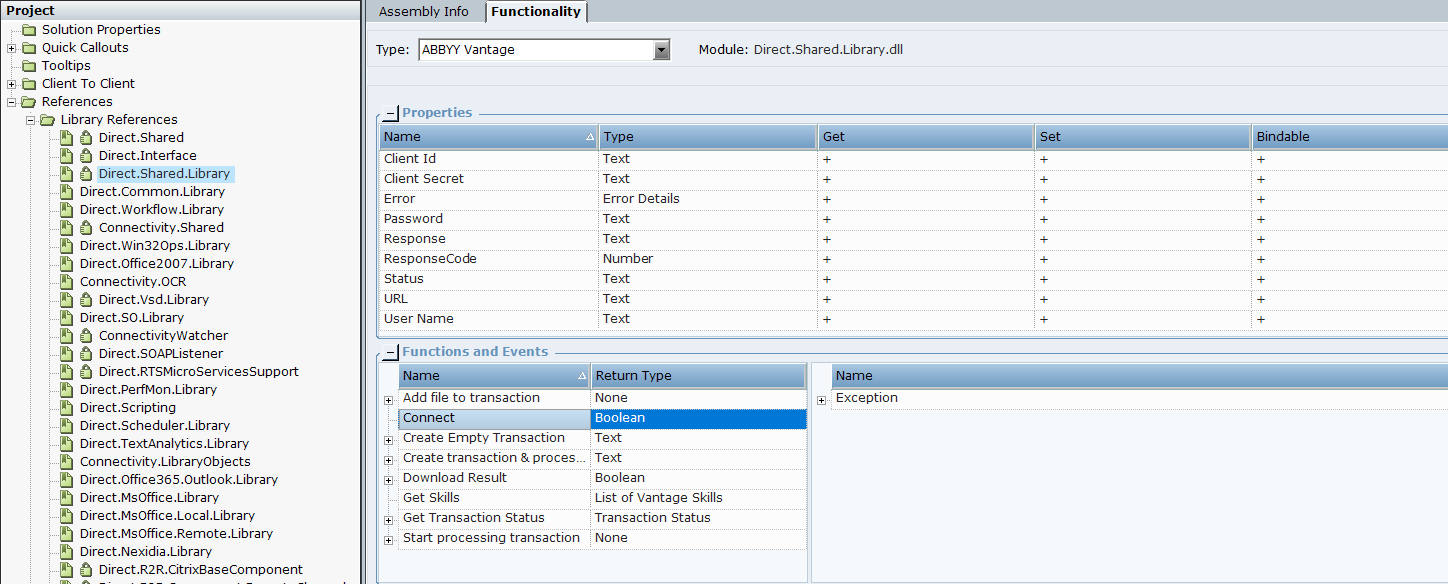
Task: Select the Functionality tab
Action: [535, 12]
